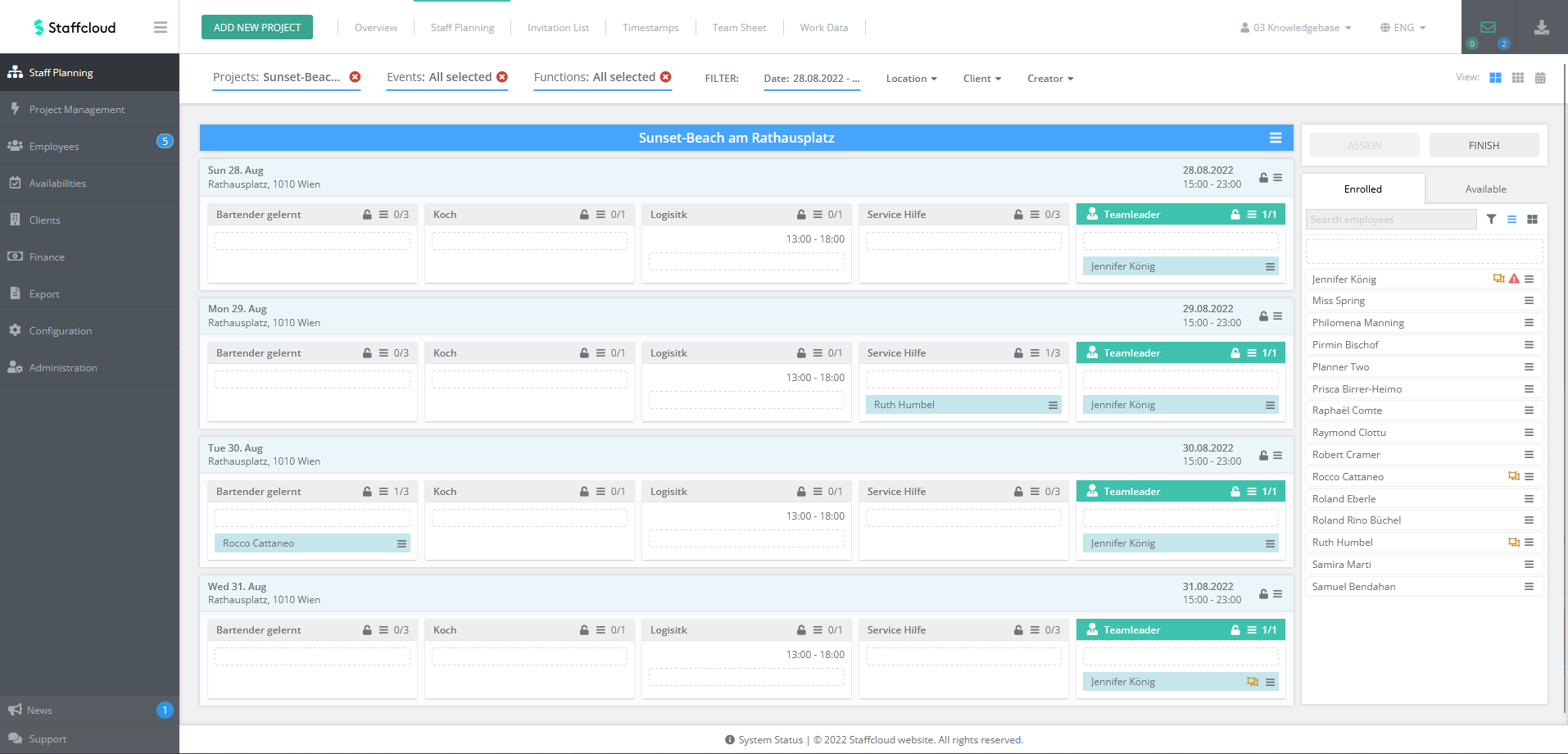Open Employees in the sidebar
The height and width of the screenshot is (754, 1568).
89,146
